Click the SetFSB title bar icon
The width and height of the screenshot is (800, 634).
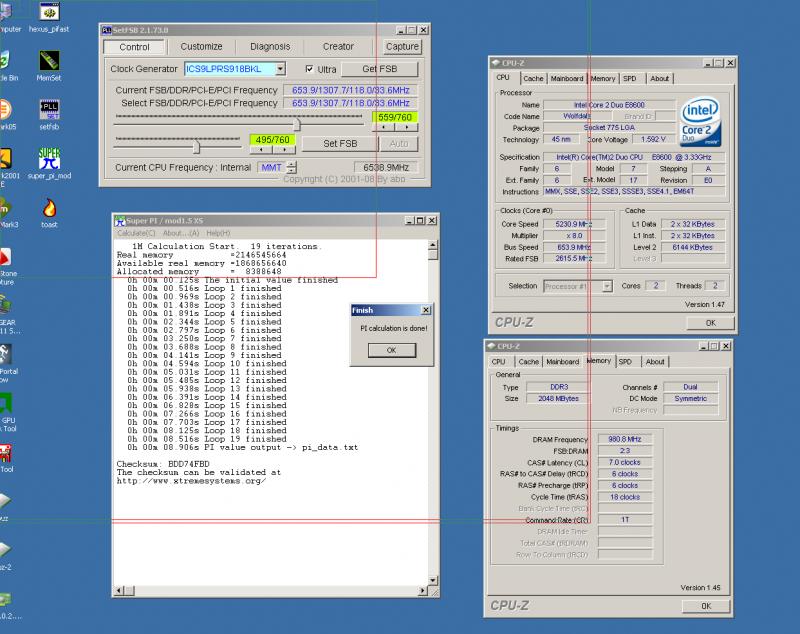tap(106, 30)
